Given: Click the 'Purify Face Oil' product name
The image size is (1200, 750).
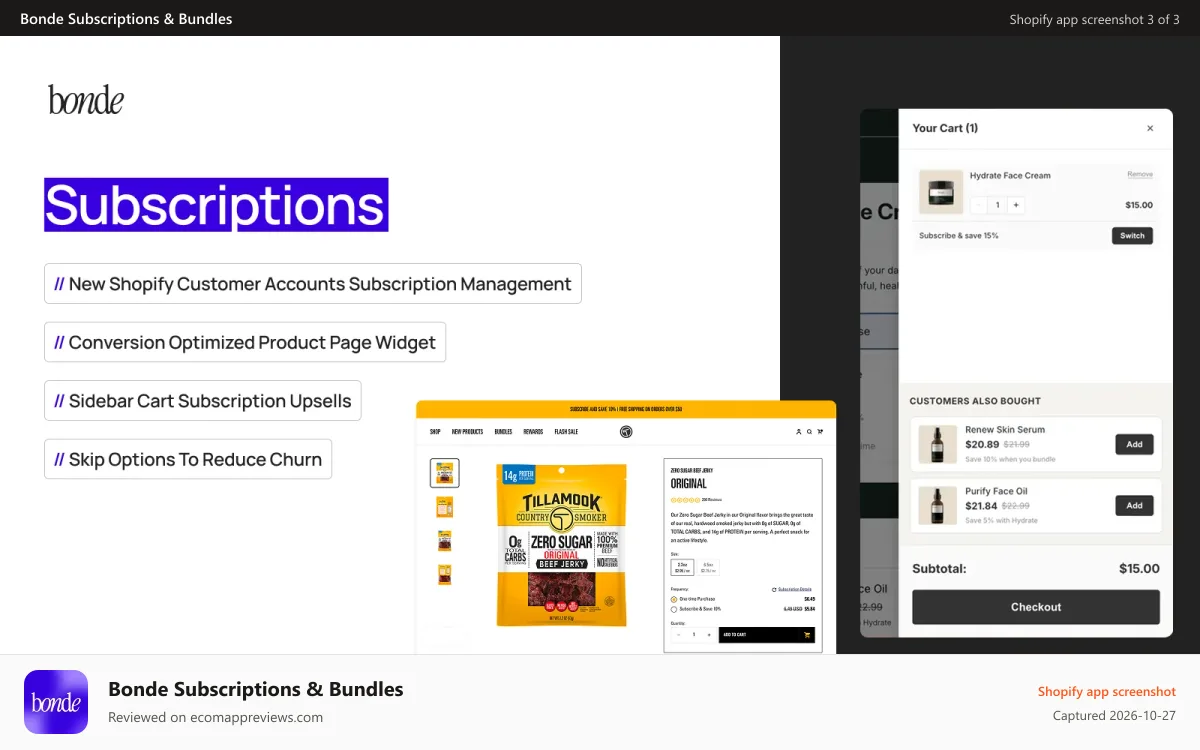Looking at the screenshot, I should coord(996,491).
